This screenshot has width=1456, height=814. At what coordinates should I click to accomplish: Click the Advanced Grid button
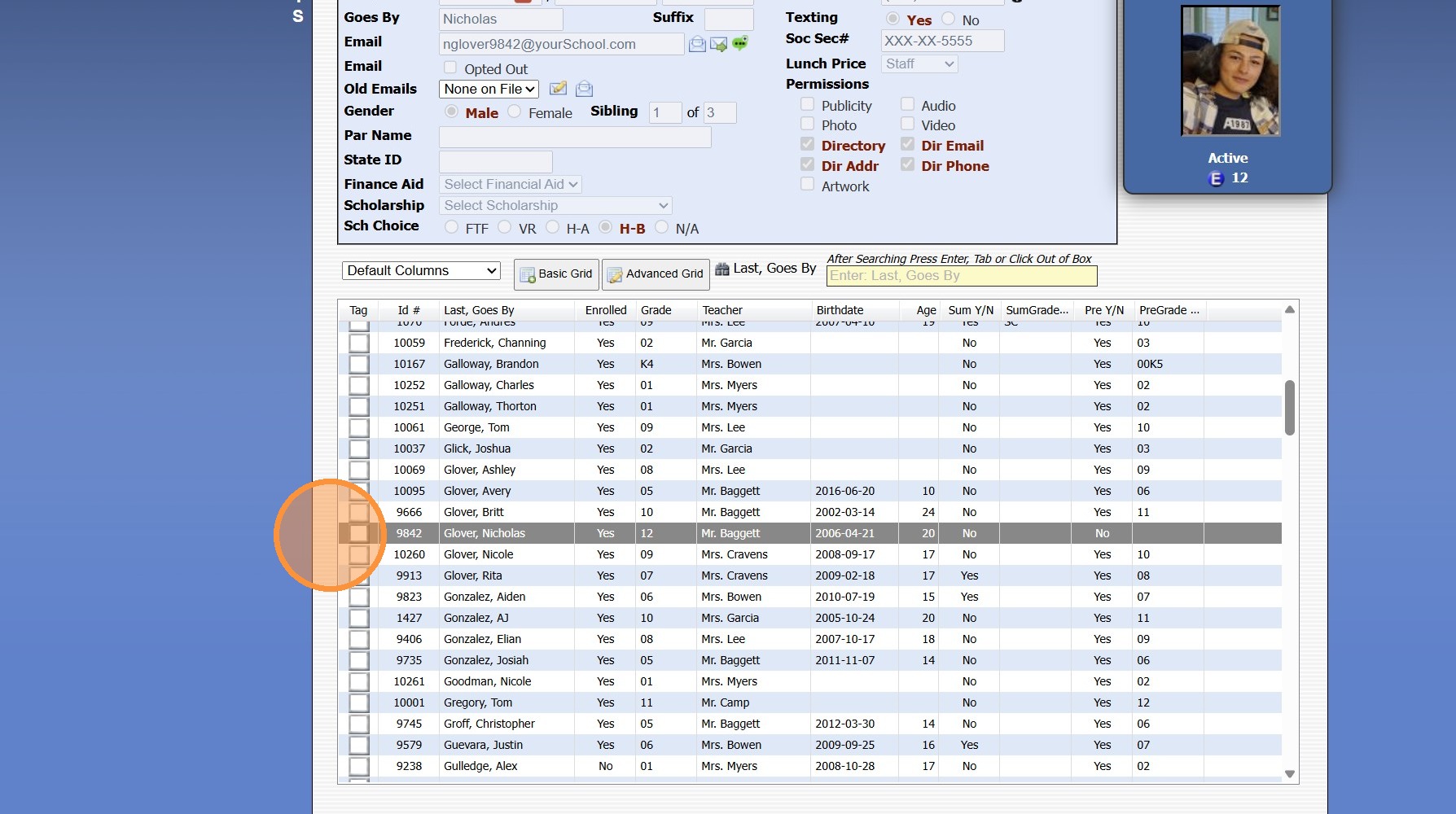[x=656, y=274]
